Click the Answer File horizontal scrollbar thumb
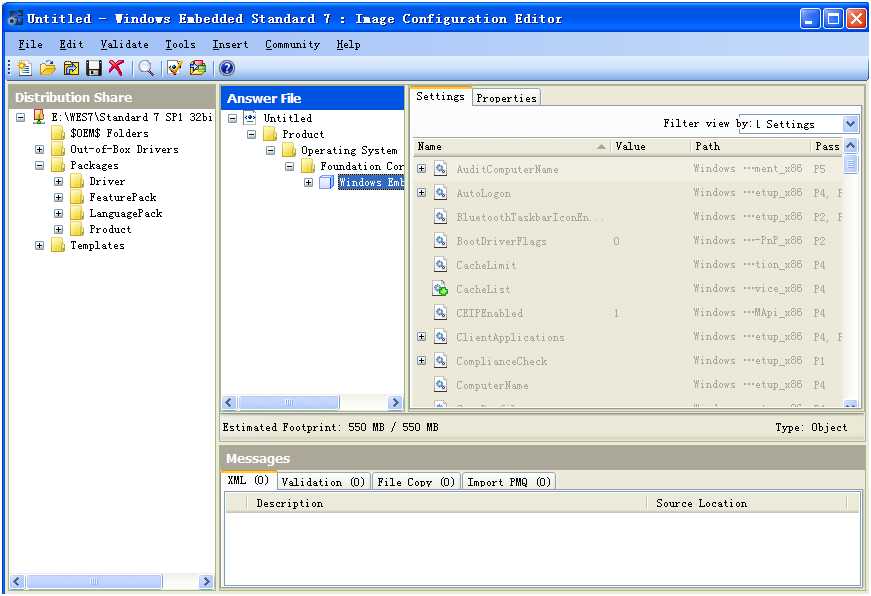The image size is (871, 596). click(x=288, y=402)
